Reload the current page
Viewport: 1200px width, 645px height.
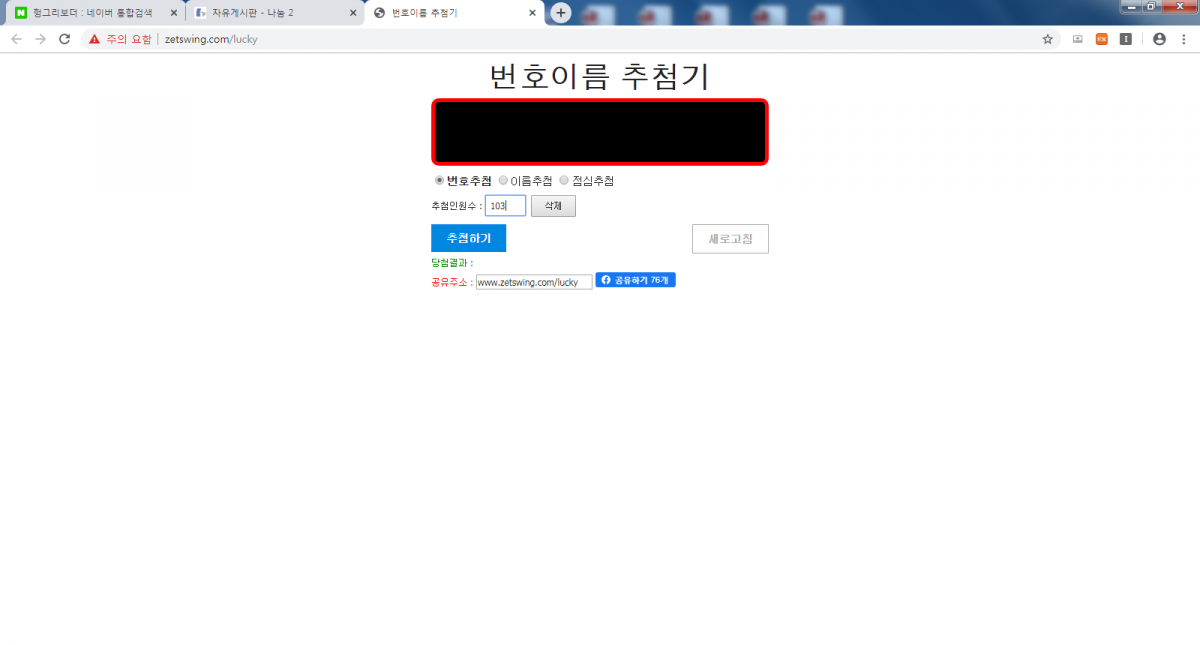(65, 39)
